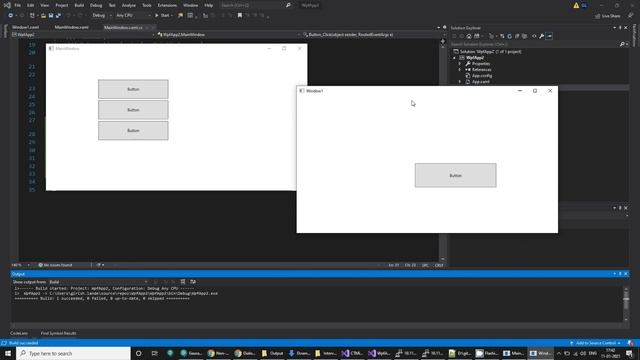Click middle Button in MainWindow

pos(133,110)
